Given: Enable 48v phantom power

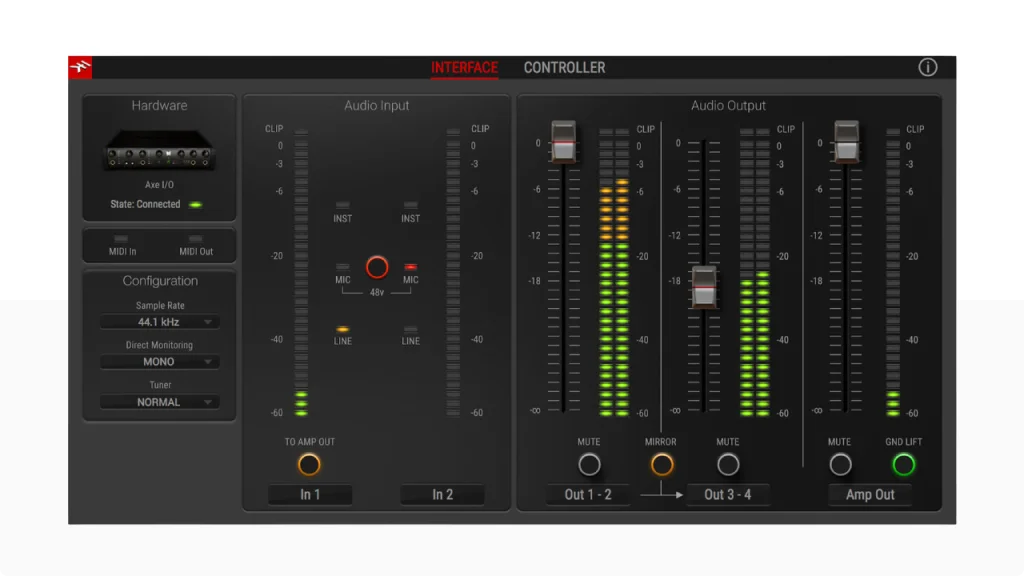Looking at the screenshot, I should click(377, 267).
